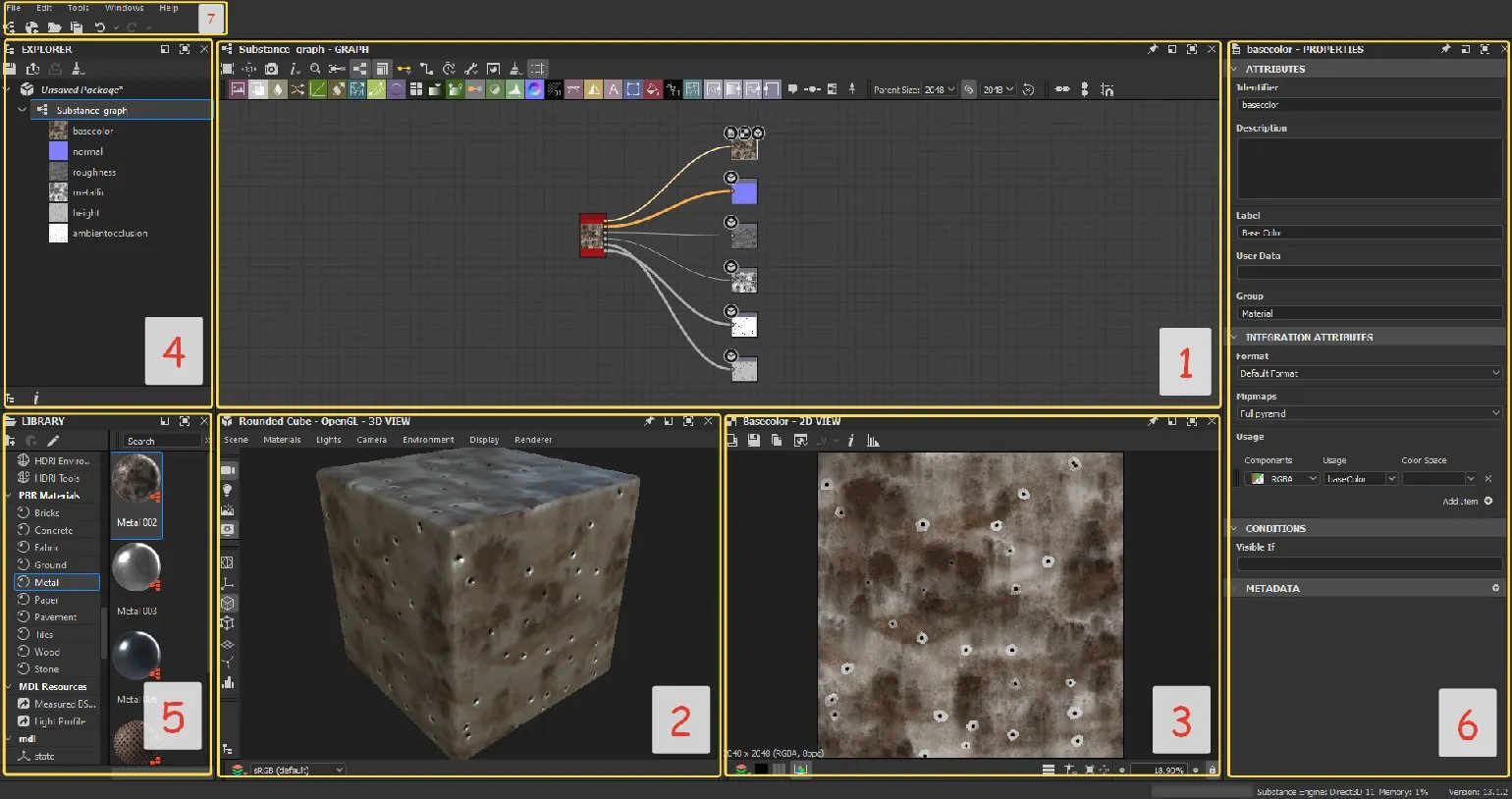This screenshot has width=1512, height=799.
Task: Pin the 3D View panel
Action: tap(649, 421)
